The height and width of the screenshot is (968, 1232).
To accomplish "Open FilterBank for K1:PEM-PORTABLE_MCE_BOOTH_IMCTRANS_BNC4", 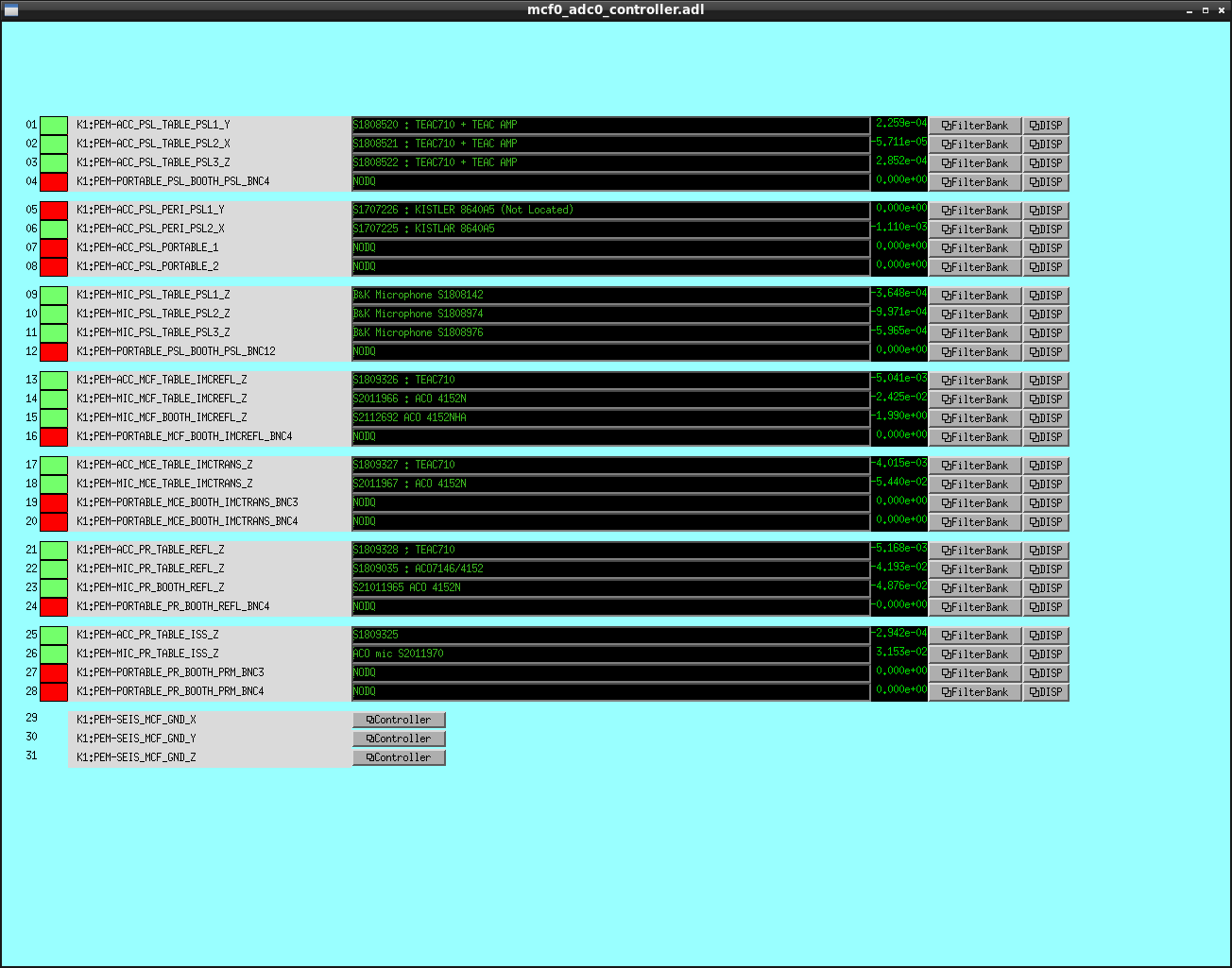I will (x=975, y=522).
